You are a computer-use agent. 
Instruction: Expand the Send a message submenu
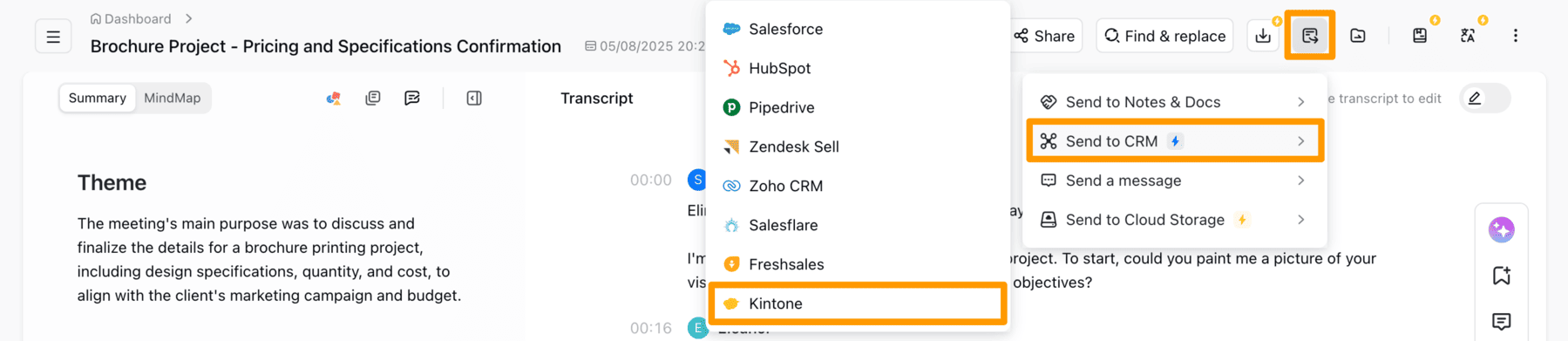(x=1174, y=181)
